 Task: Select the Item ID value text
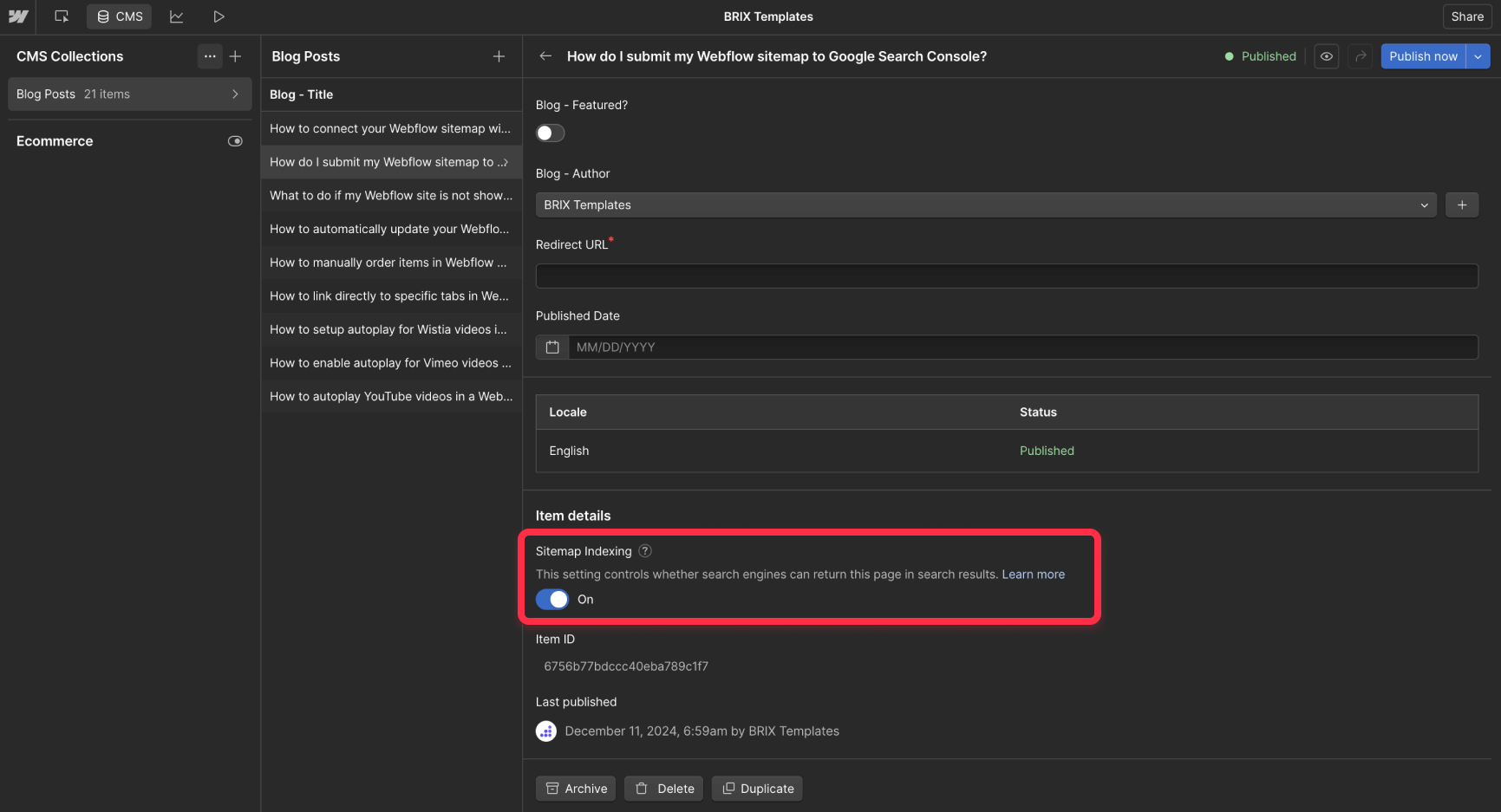[x=626, y=666]
